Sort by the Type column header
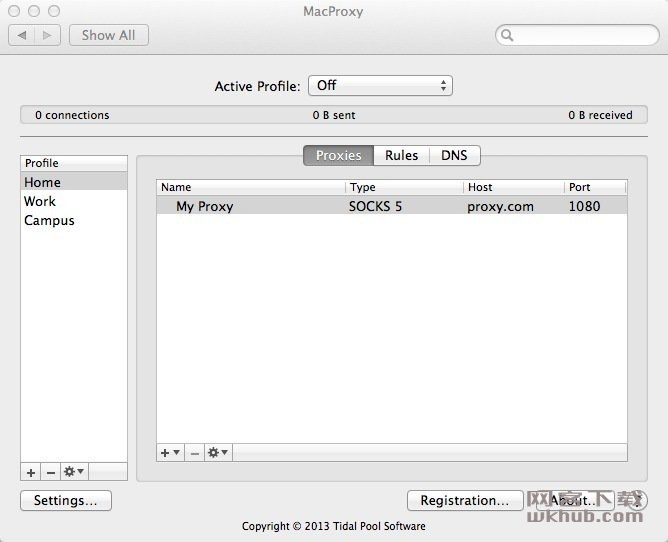668x542 pixels. click(404, 187)
